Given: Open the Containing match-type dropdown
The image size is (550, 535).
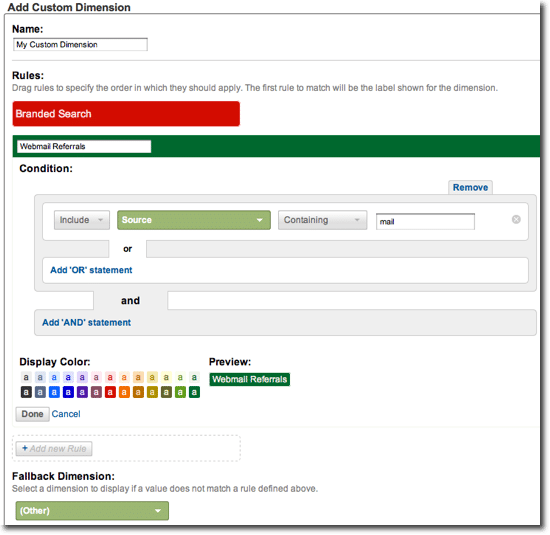Looking at the screenshot, I should tap(322, 220).
